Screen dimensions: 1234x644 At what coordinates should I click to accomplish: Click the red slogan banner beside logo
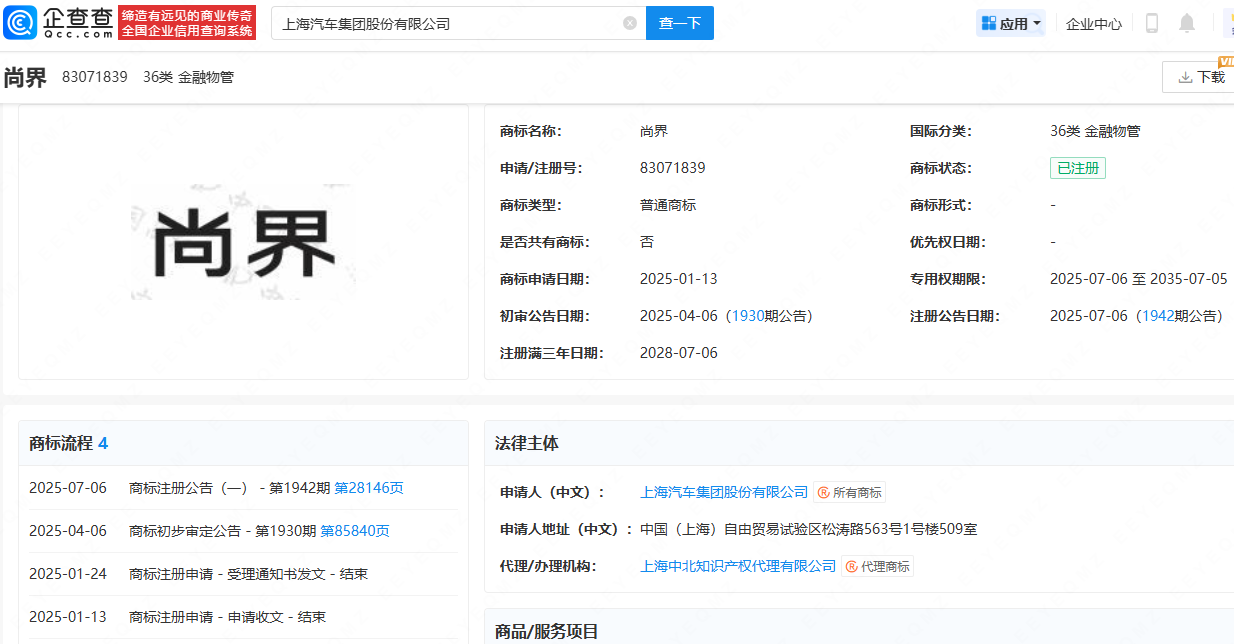(x=187, y=23)
